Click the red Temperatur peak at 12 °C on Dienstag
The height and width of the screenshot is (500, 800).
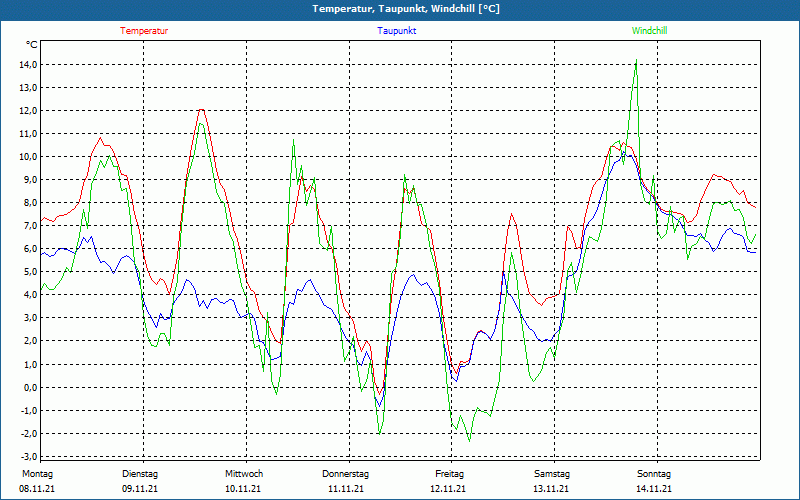[202, 110]
